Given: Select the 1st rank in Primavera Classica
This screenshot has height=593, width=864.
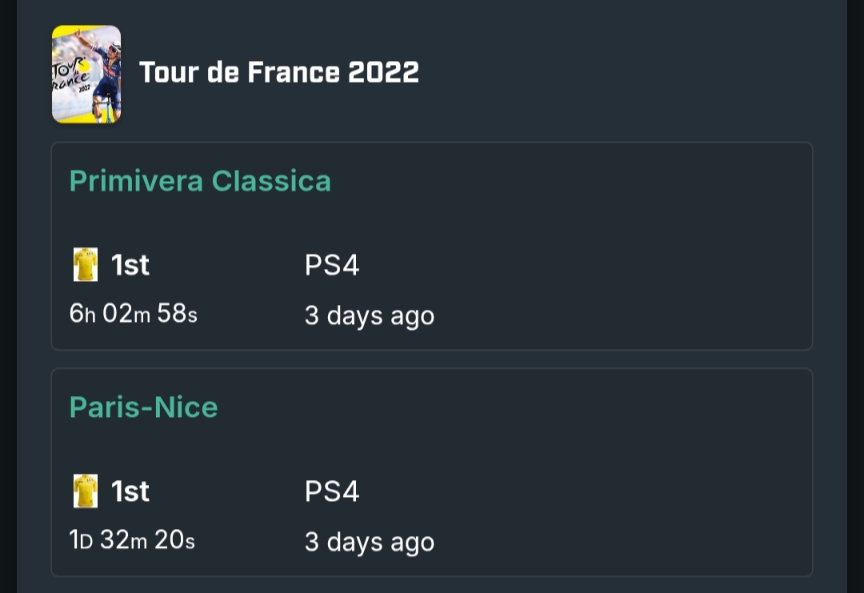Looking at the screenshot, I should click(130, 265).
